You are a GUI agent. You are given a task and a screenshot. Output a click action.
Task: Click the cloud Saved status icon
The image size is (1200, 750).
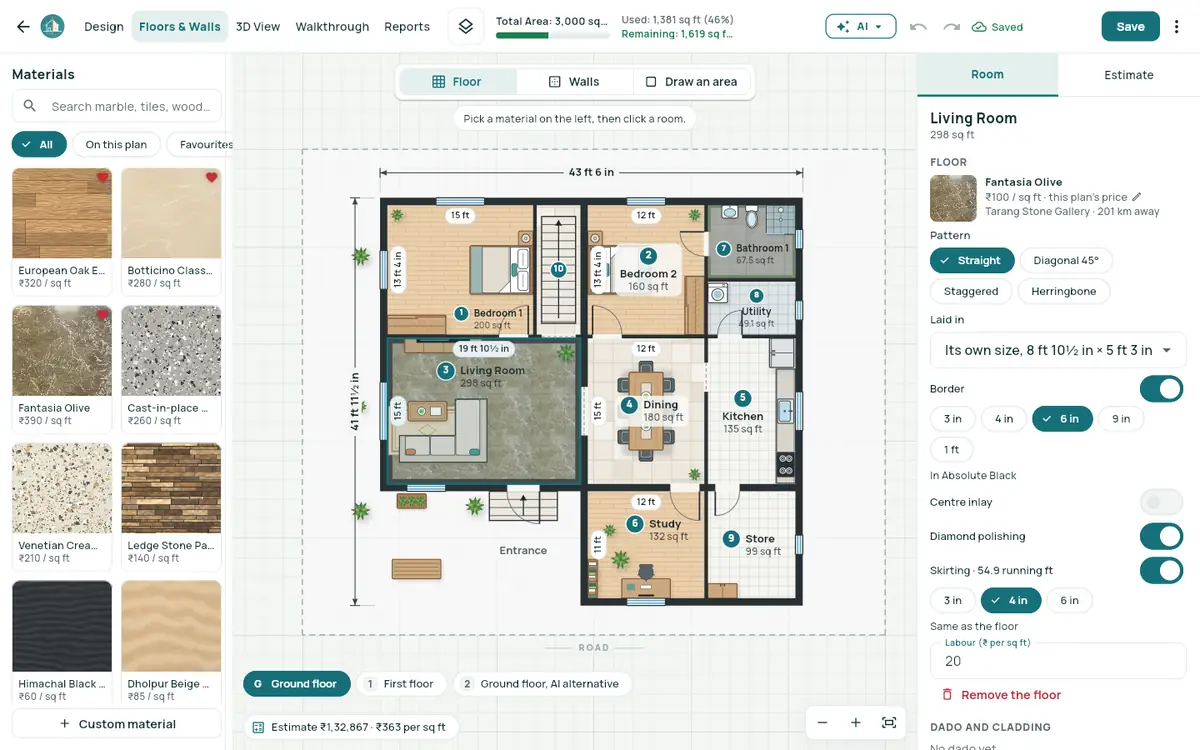point(979,27)
